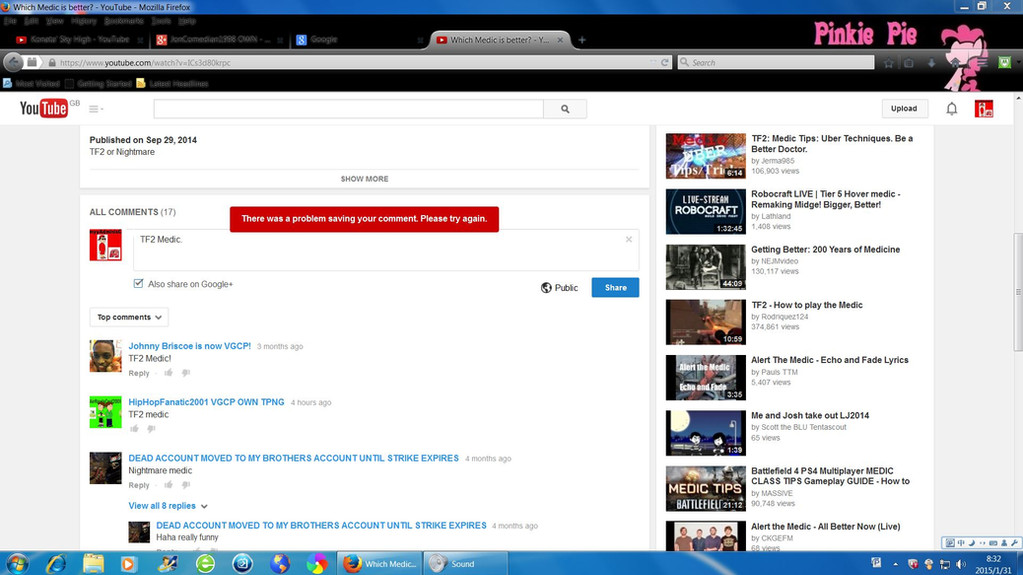The image size is (1023, 575).
Task: Click the page vertical scrollbar
Action: coord(1018,292)
